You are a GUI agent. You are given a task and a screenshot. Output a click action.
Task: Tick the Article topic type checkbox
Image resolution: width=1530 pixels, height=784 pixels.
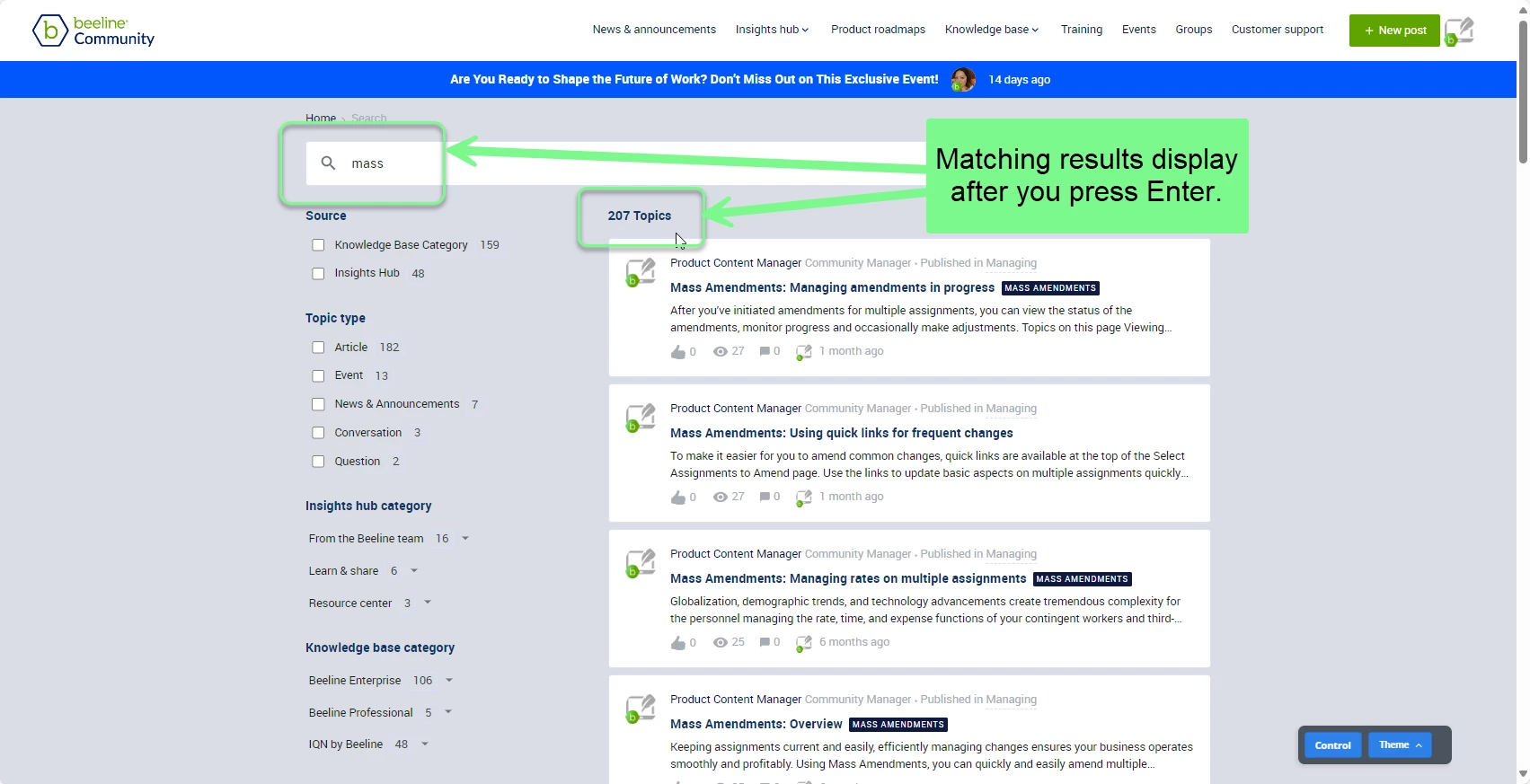click(318, 348)
